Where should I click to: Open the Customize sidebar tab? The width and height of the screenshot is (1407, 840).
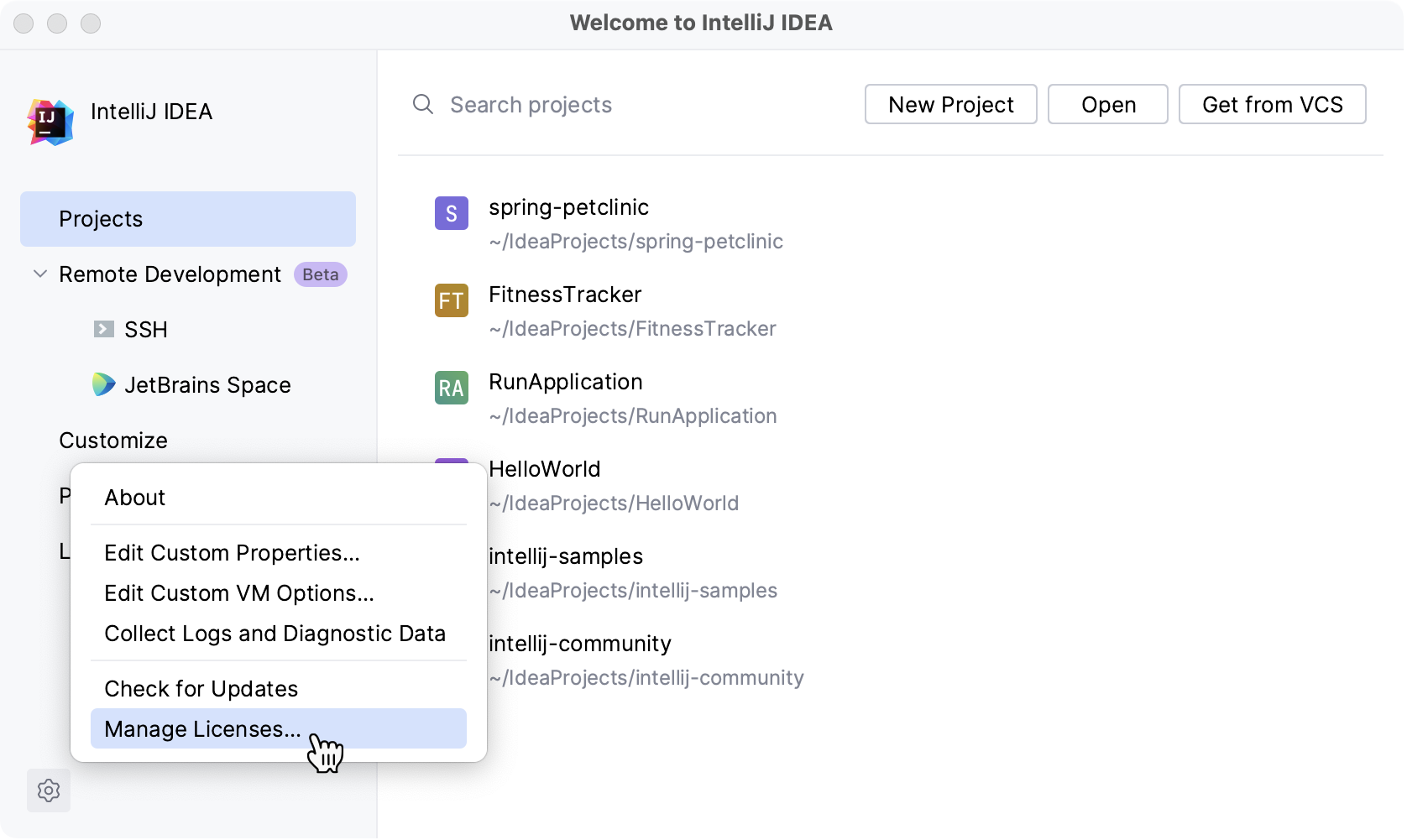[113, 440]
